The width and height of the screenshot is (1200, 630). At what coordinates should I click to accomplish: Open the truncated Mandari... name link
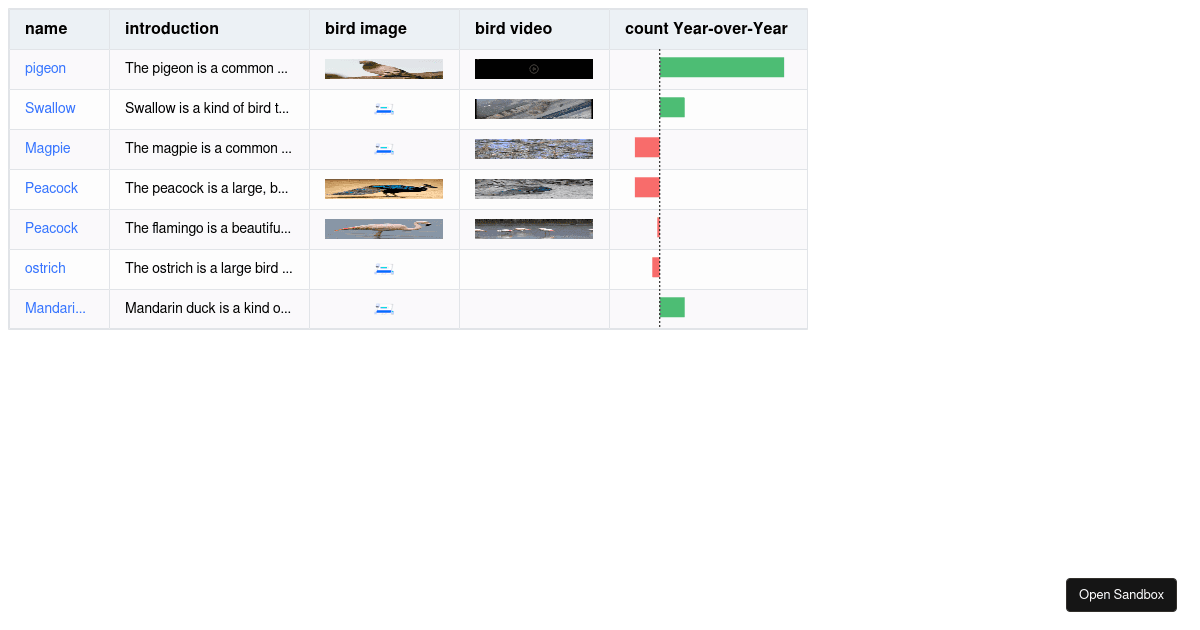click(x=55, y=308)
